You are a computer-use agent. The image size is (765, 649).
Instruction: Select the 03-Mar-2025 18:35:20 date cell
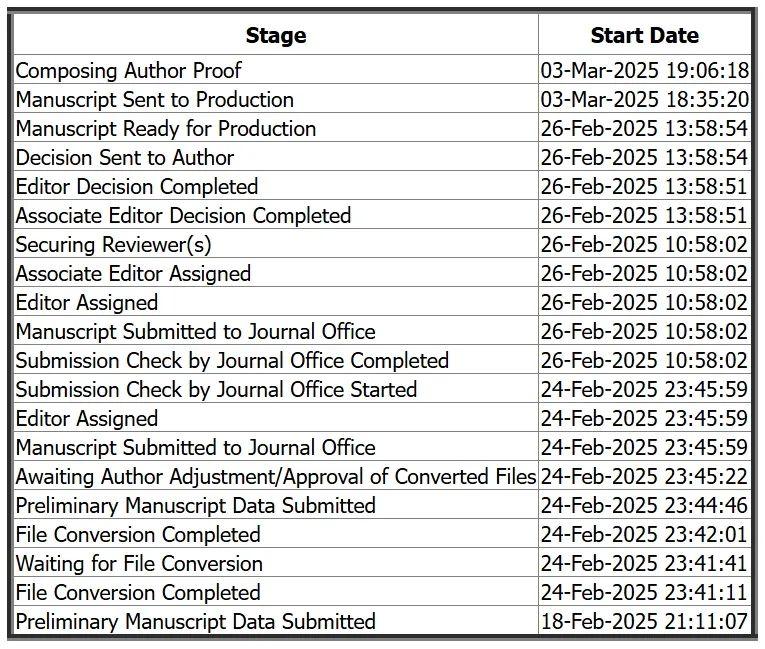[644, 99]
